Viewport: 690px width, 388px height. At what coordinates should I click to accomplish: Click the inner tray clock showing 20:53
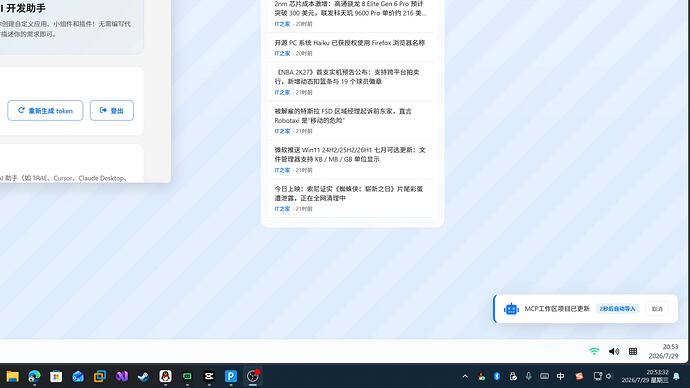(663, 351)
